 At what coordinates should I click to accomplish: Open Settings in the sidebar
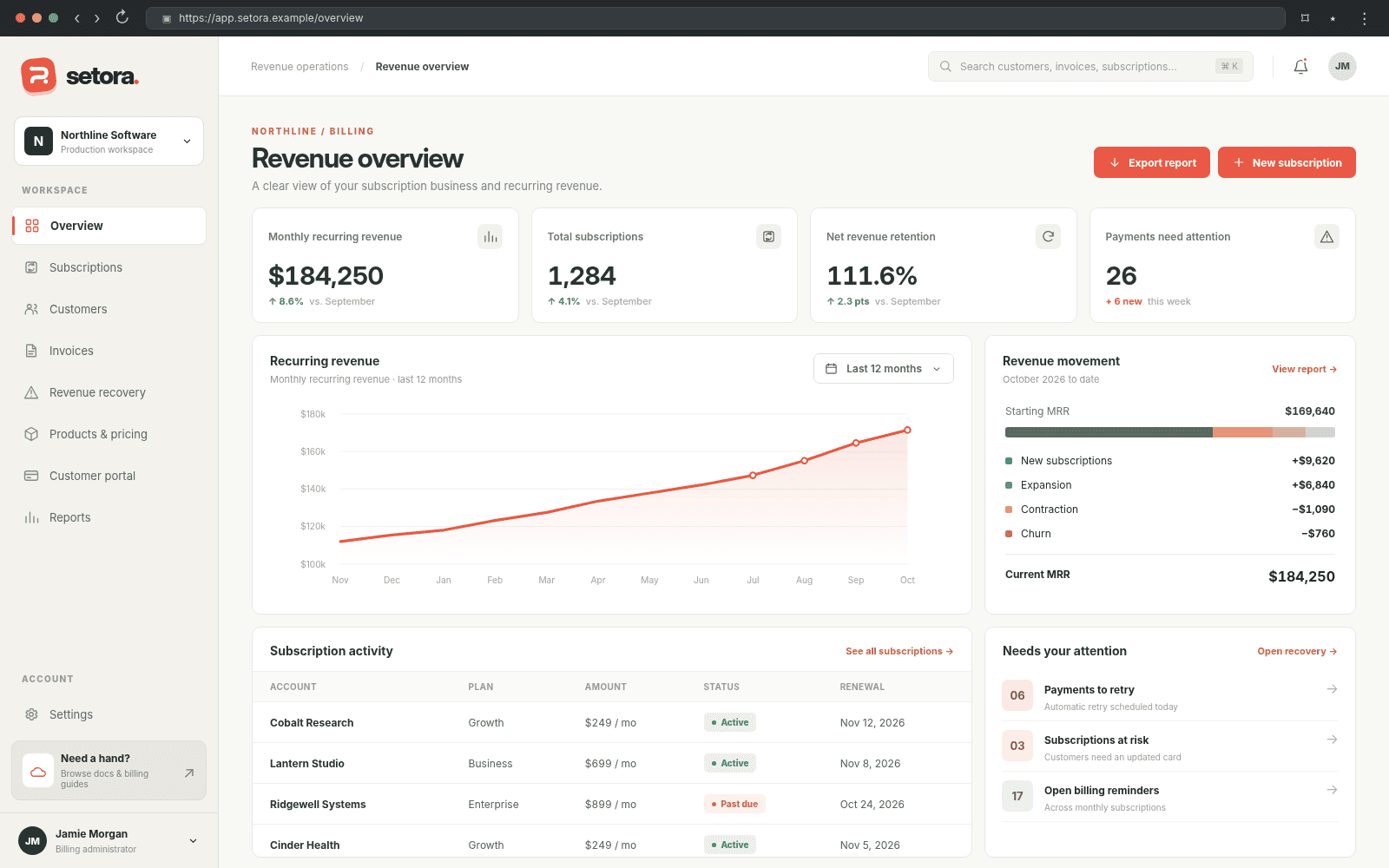[109, 714]
